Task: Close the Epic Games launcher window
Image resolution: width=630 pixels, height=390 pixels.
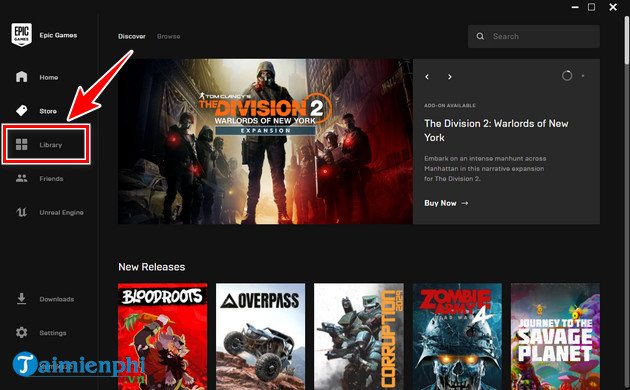Action: tap(613, 7)
